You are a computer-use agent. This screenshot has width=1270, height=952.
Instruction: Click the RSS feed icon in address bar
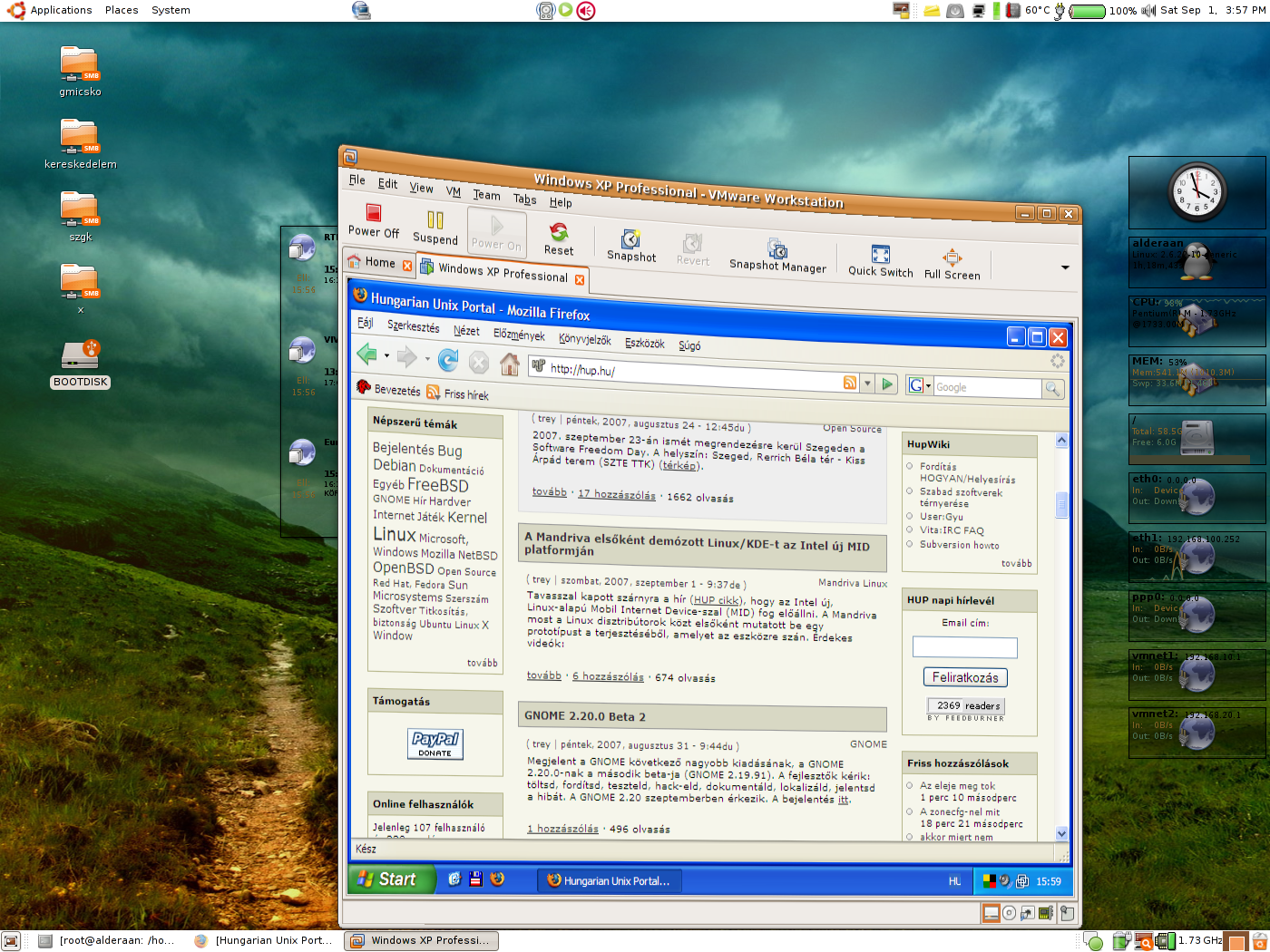click(x=850, y=383)
